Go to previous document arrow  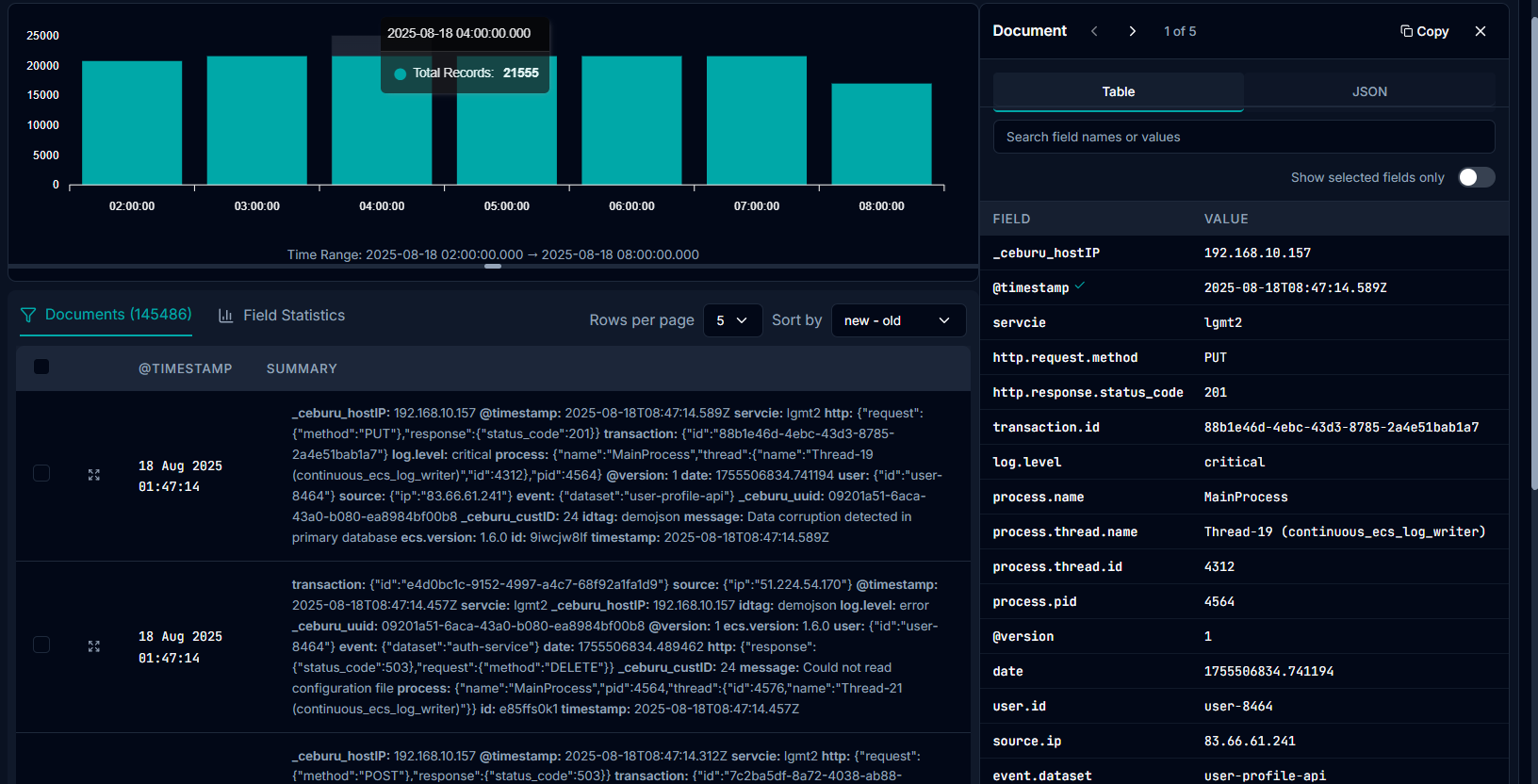point(1094,31)
